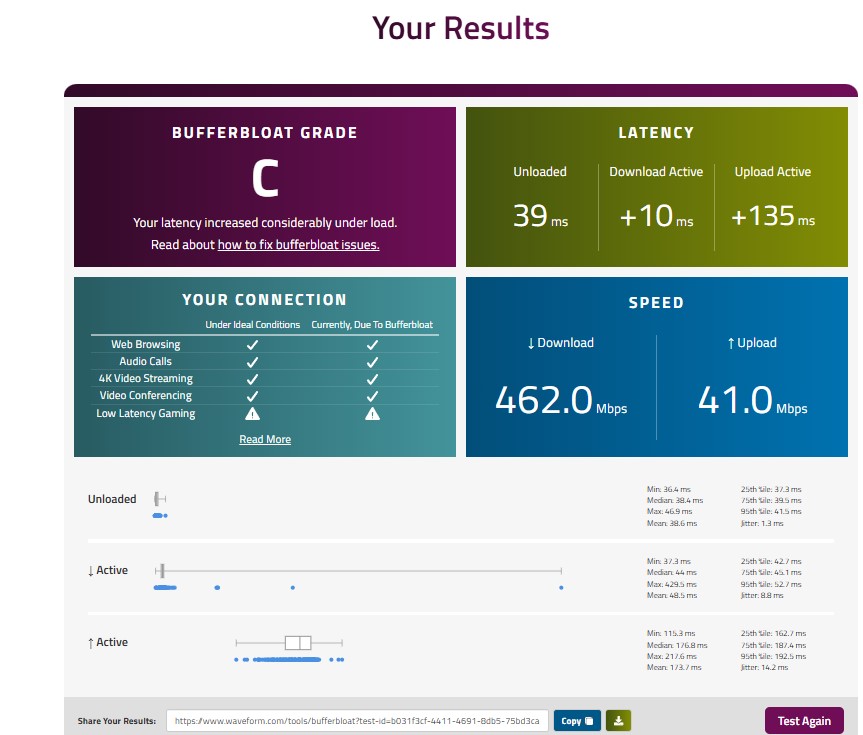Click the share results URL field

357,721
